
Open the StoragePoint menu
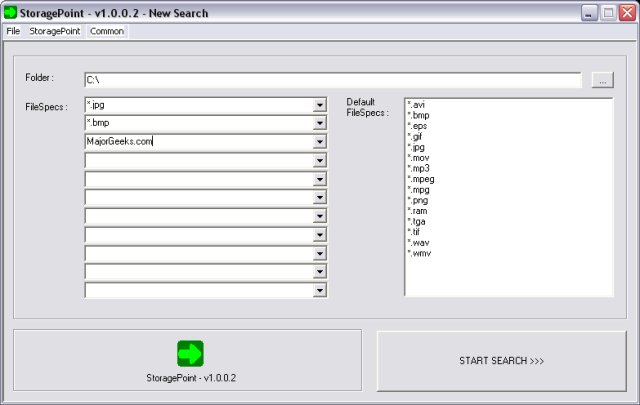[55, 31]
